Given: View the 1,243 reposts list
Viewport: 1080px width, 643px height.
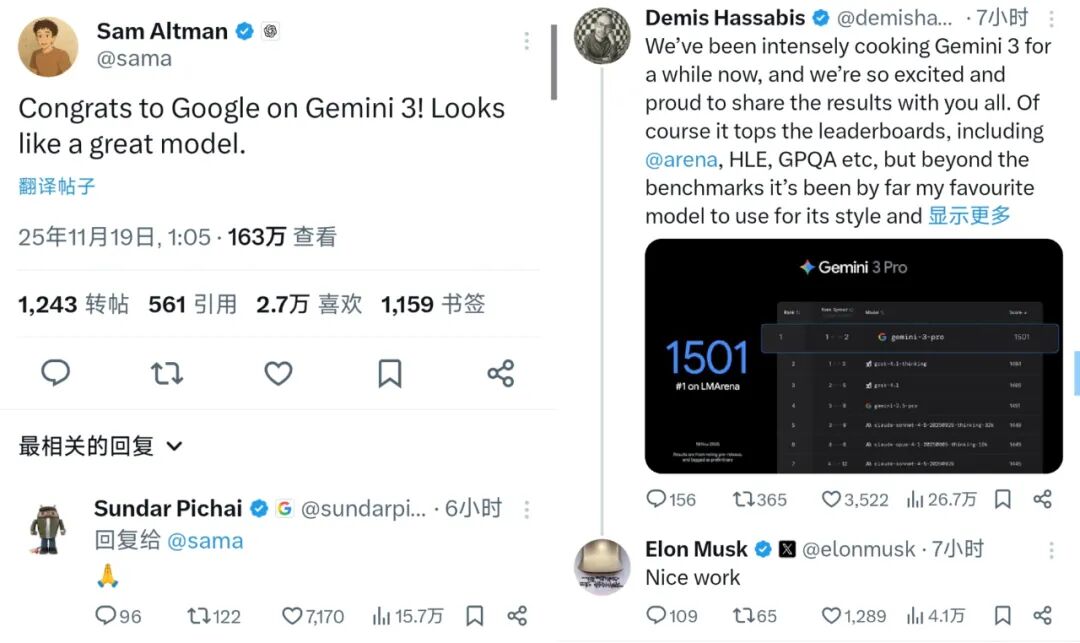Looking at the screenshot, I should tap(73, 304).
